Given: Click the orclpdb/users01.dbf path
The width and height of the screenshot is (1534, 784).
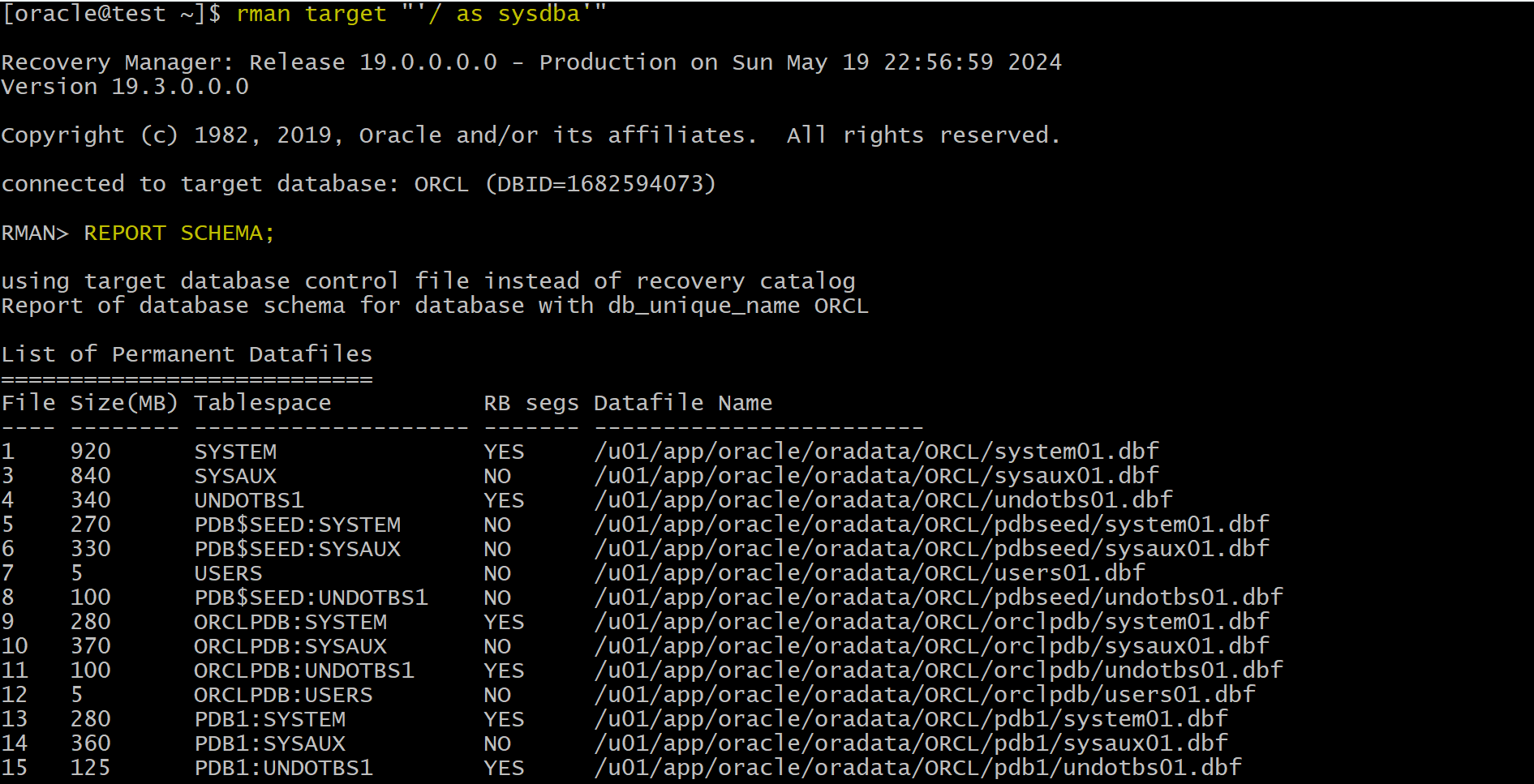Looking at the screenshot, I should (925, 695).
